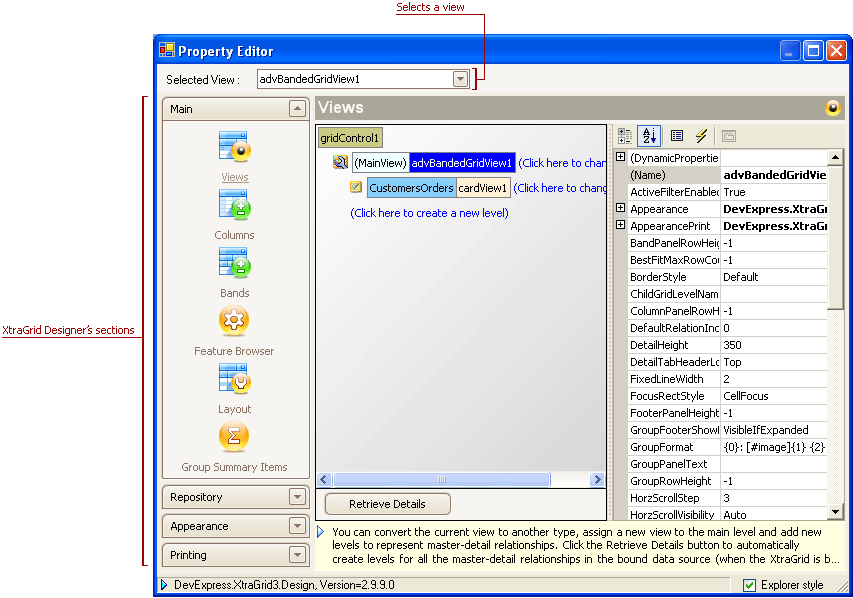Toggle the Explorer style checkbox

point(749,585)
